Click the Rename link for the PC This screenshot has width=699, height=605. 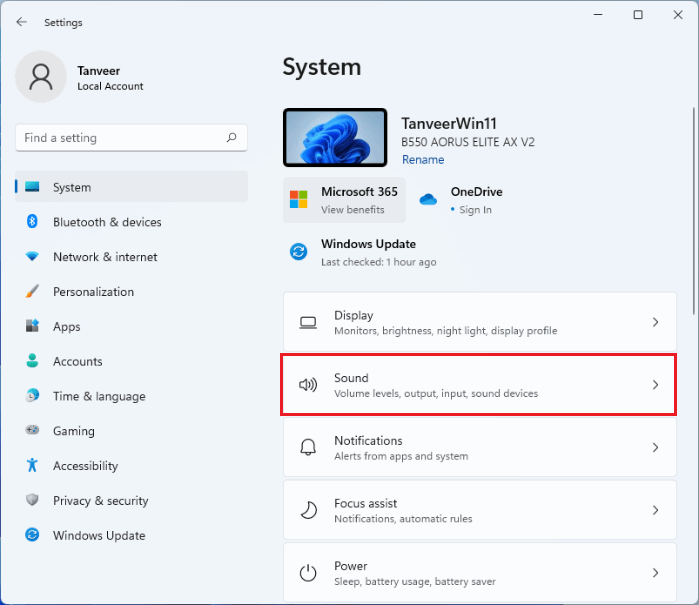tap(423, 160)
